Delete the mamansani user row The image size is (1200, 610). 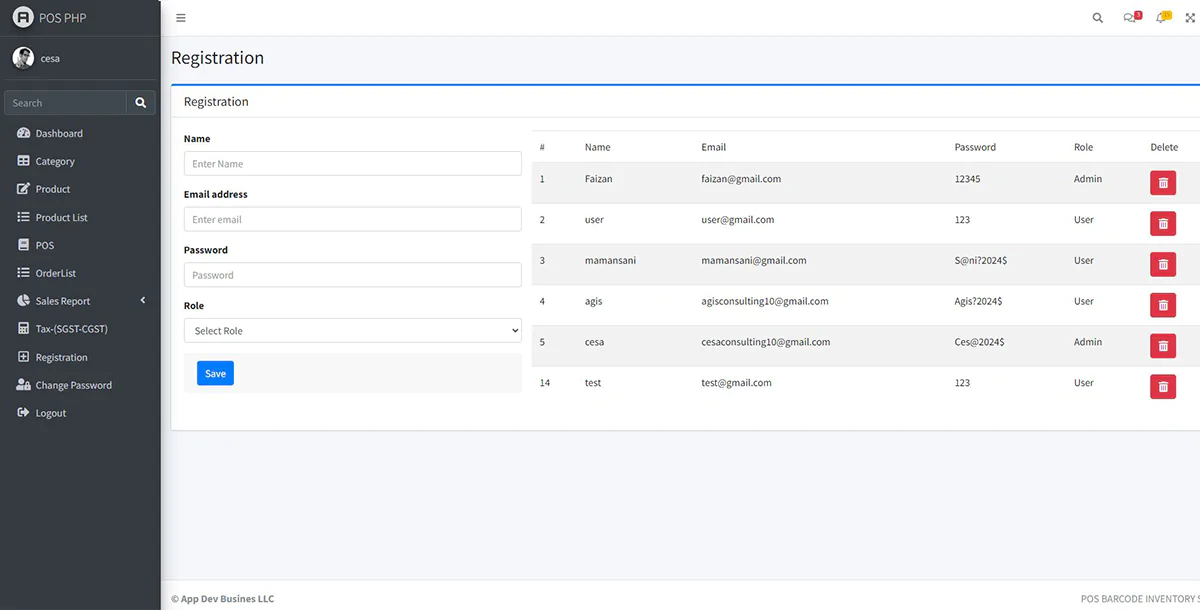(1163, 264)
